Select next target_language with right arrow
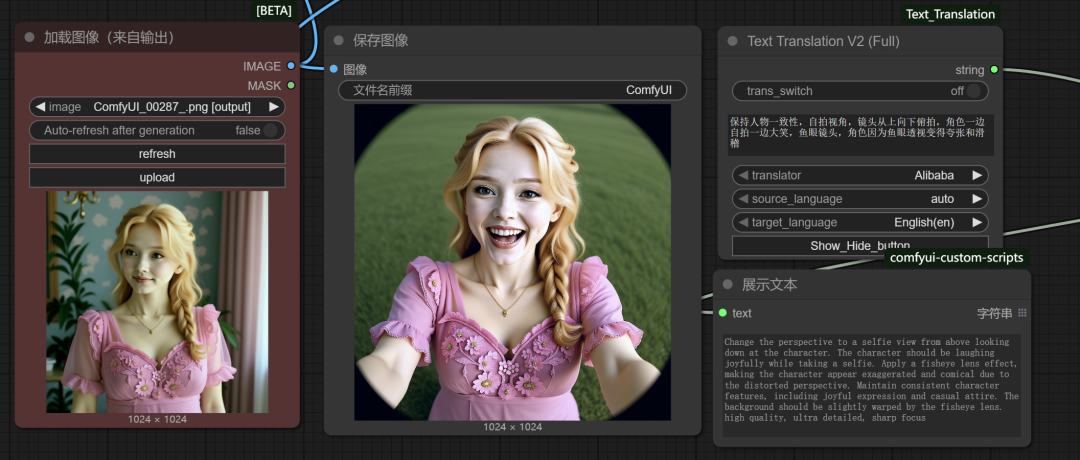1080x460 pixels. click(977, 222)
